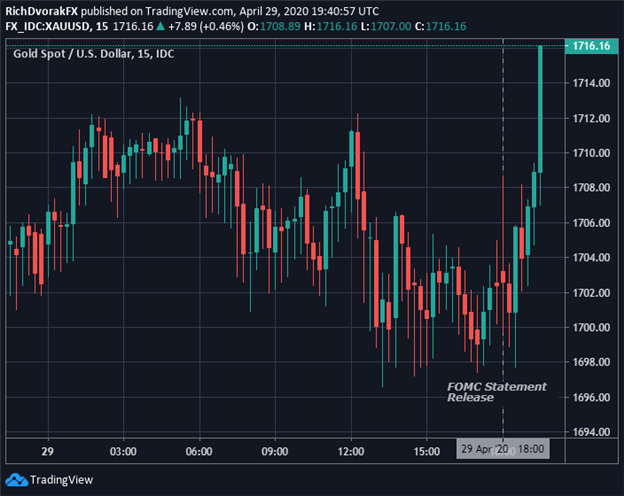
Task: Select the 1714.00 price axis label
Action: pos(591,83)
